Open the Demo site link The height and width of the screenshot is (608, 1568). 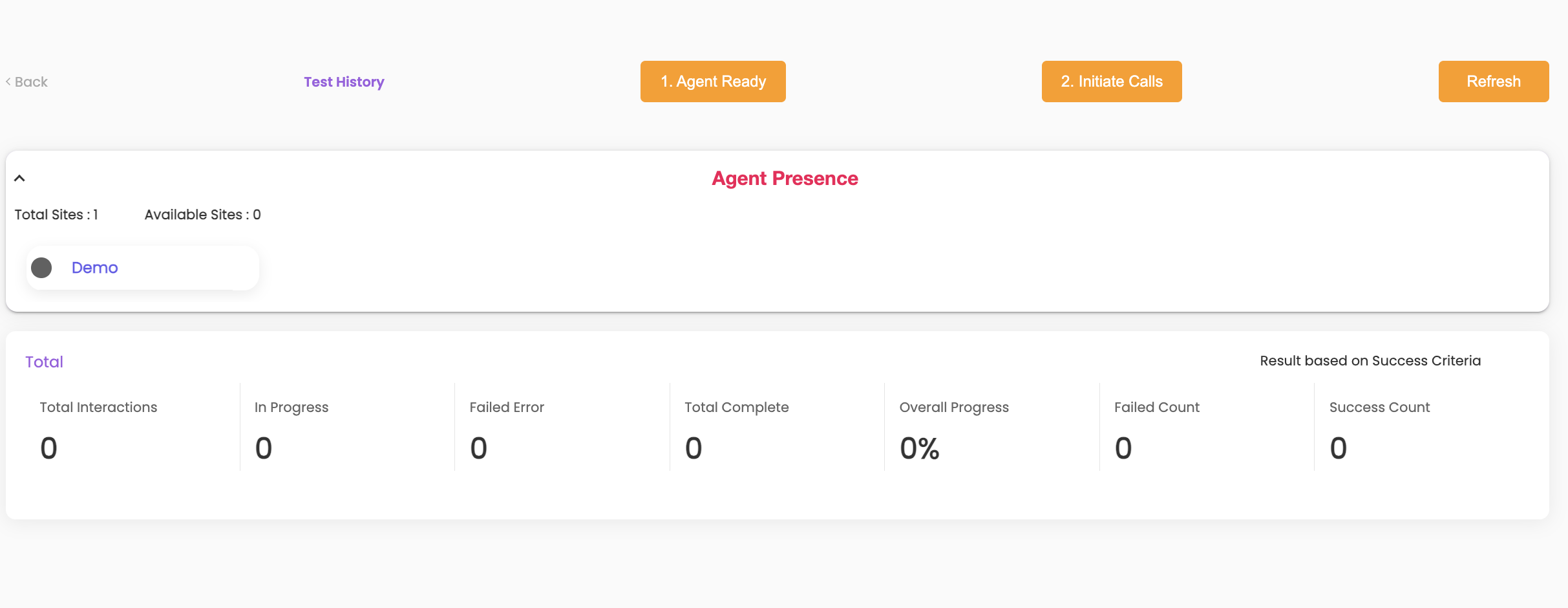(94, 268)
